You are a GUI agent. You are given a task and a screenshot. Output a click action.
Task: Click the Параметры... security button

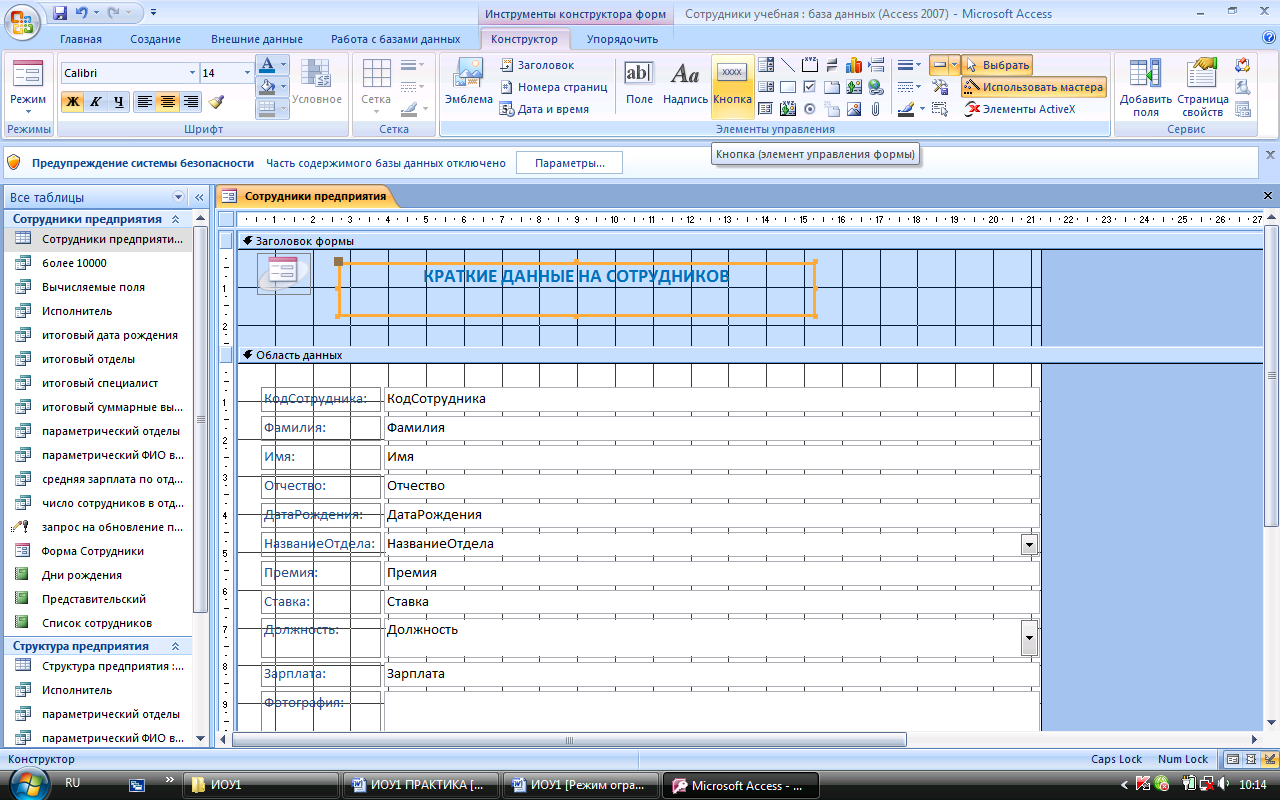coord(569,162)
